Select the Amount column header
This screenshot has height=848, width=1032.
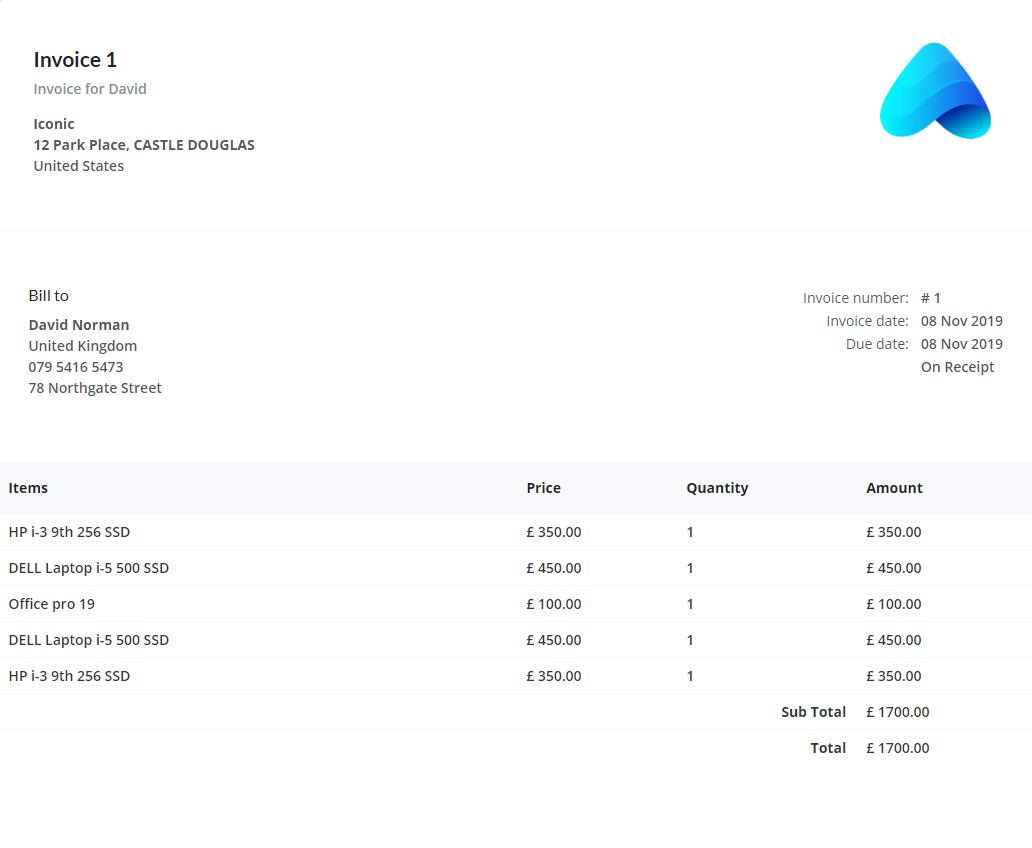tap(894, 488)
